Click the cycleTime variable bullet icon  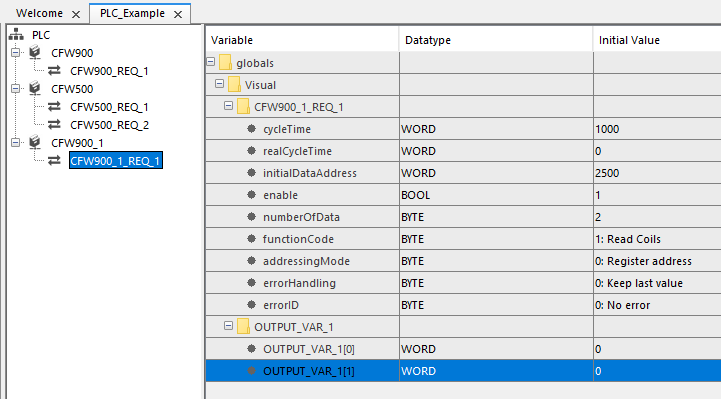click(x=252, y=129)
